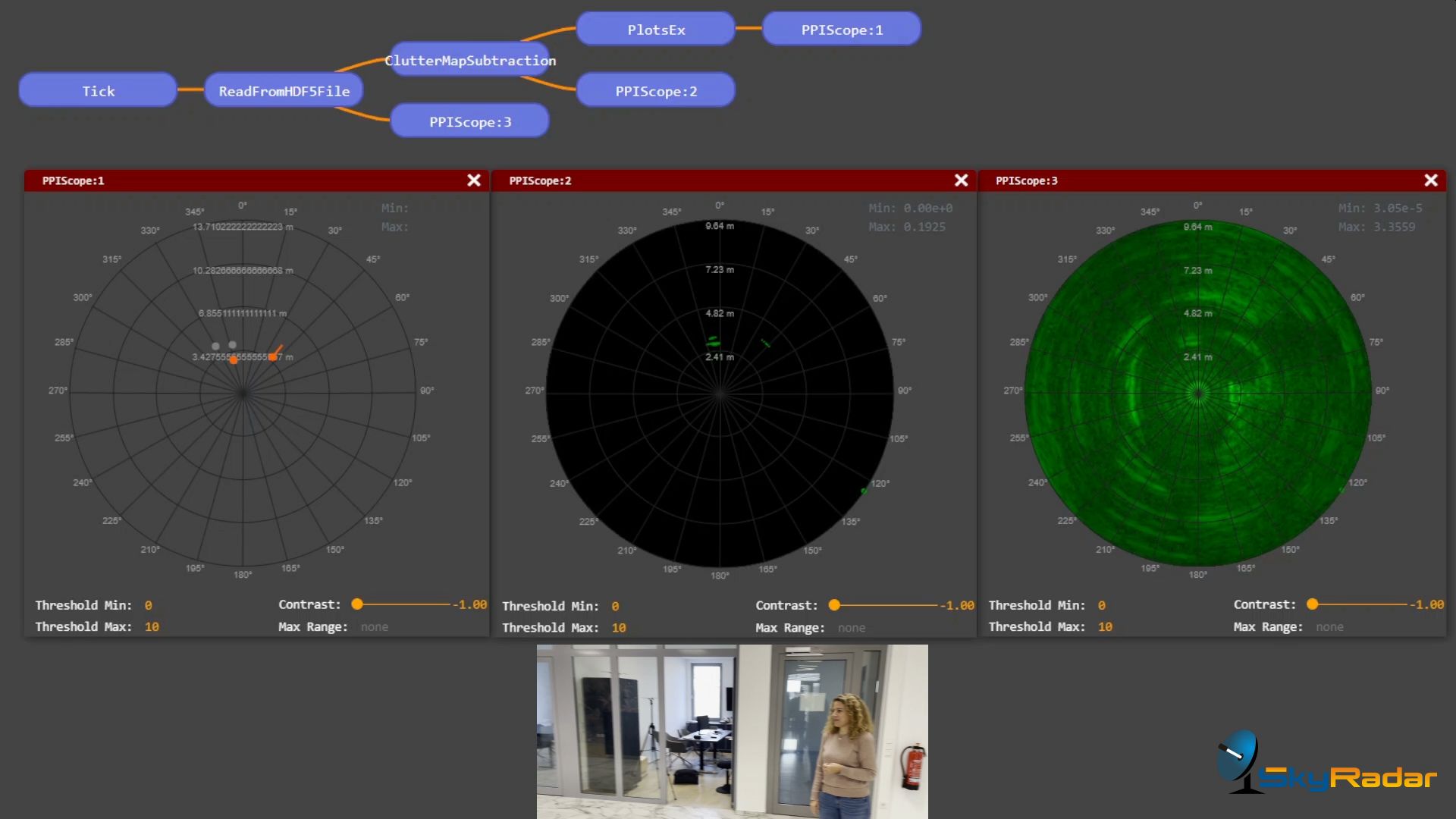1456x819 pixels.
Task: Select the ClutterMapSubtraction node
Action: [471, 61]
